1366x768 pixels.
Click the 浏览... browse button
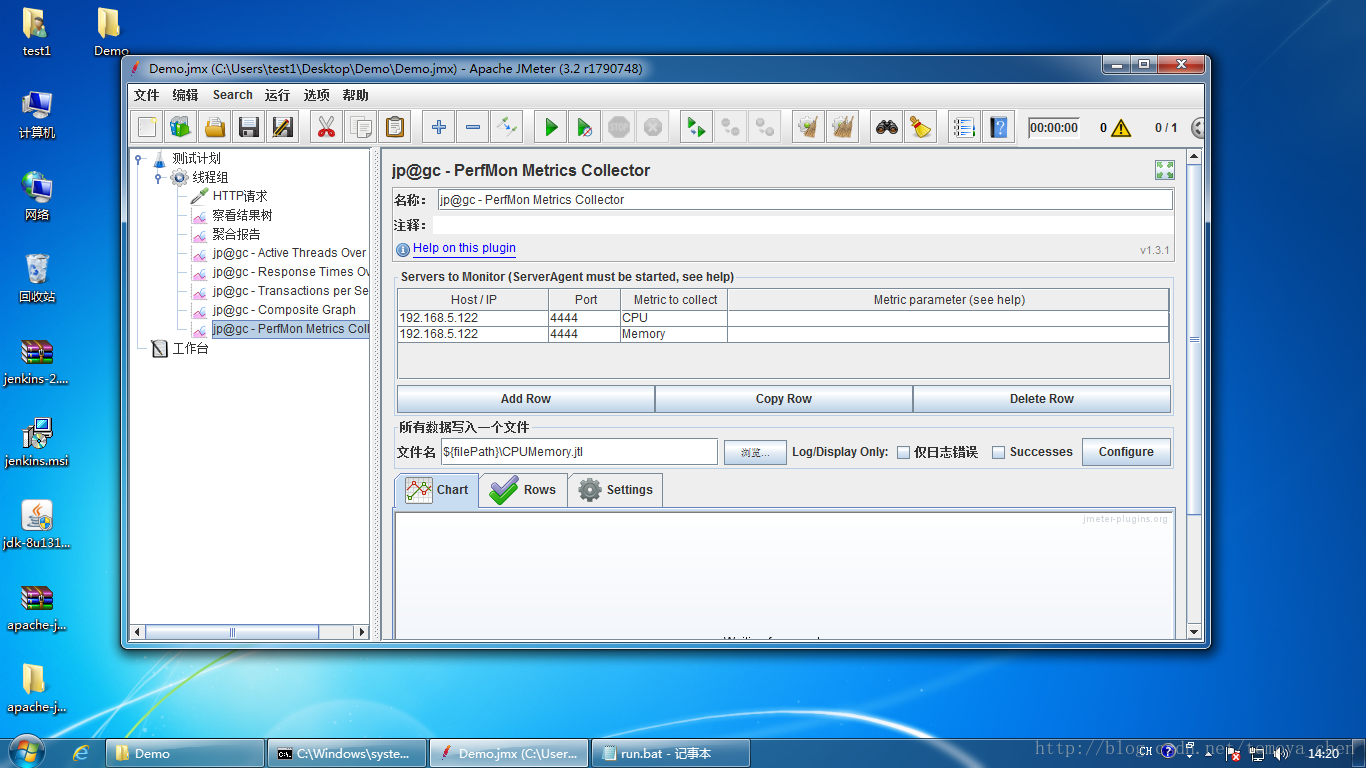[755, 453]
